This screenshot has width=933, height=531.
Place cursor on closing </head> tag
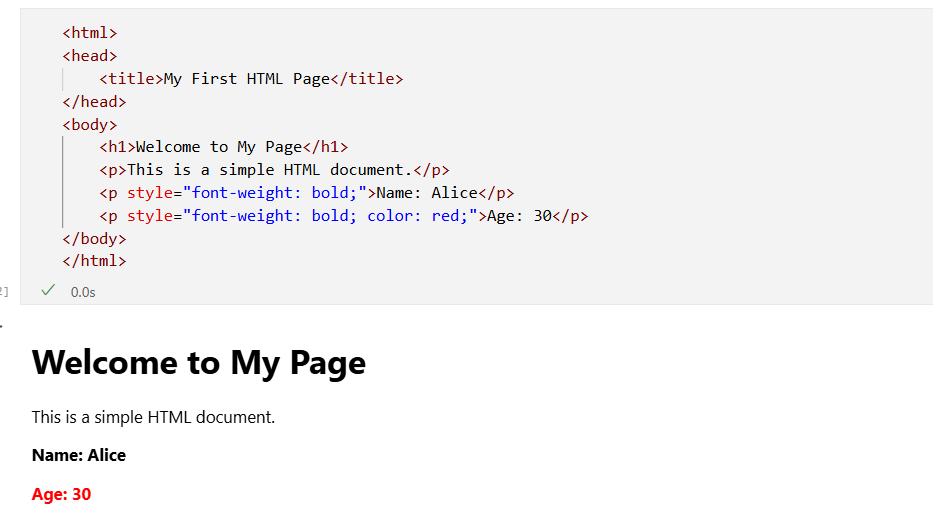click(x=94, y=102)
